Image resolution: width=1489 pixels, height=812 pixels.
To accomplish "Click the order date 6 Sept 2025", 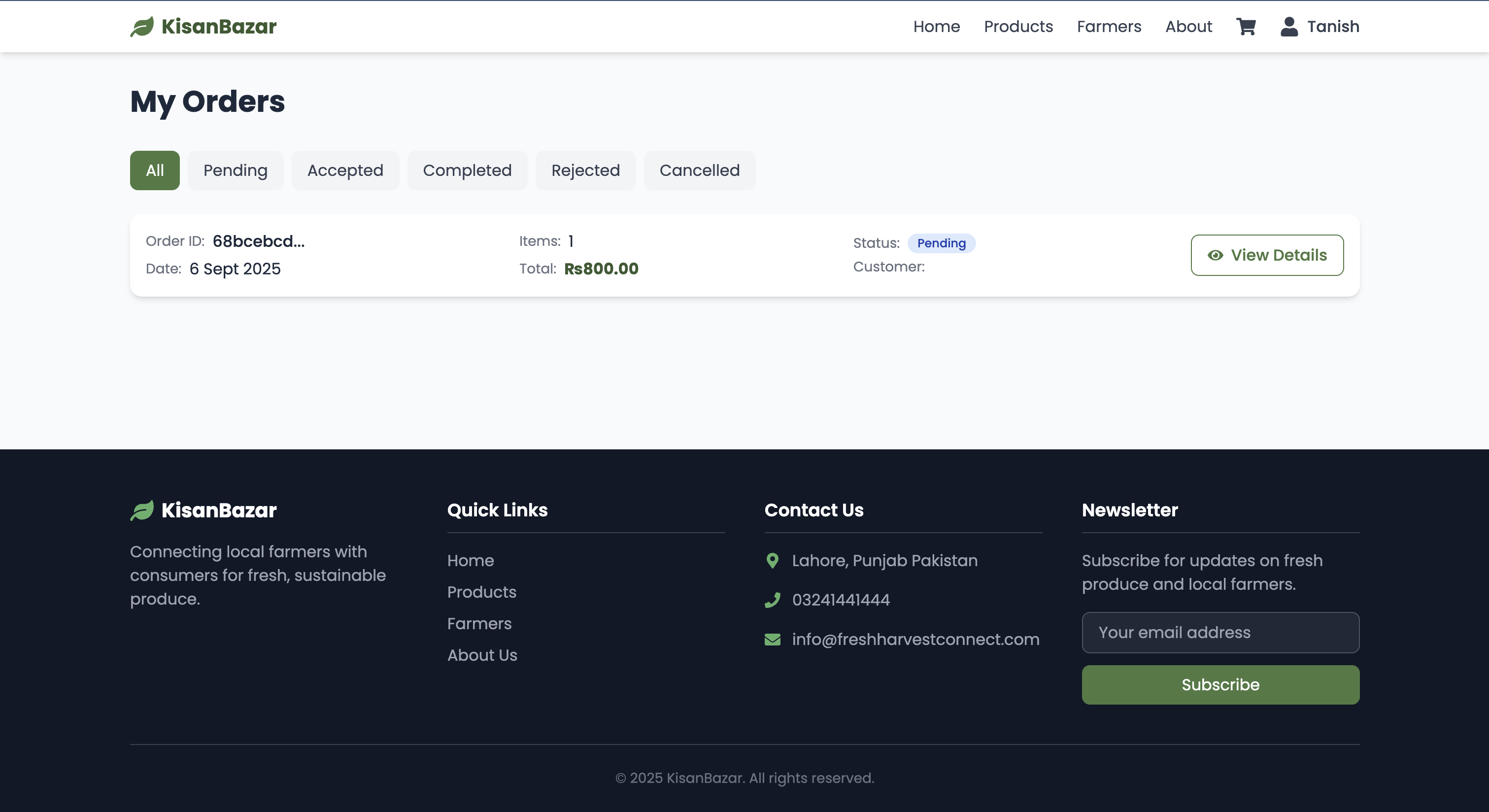I will (235, 269).
